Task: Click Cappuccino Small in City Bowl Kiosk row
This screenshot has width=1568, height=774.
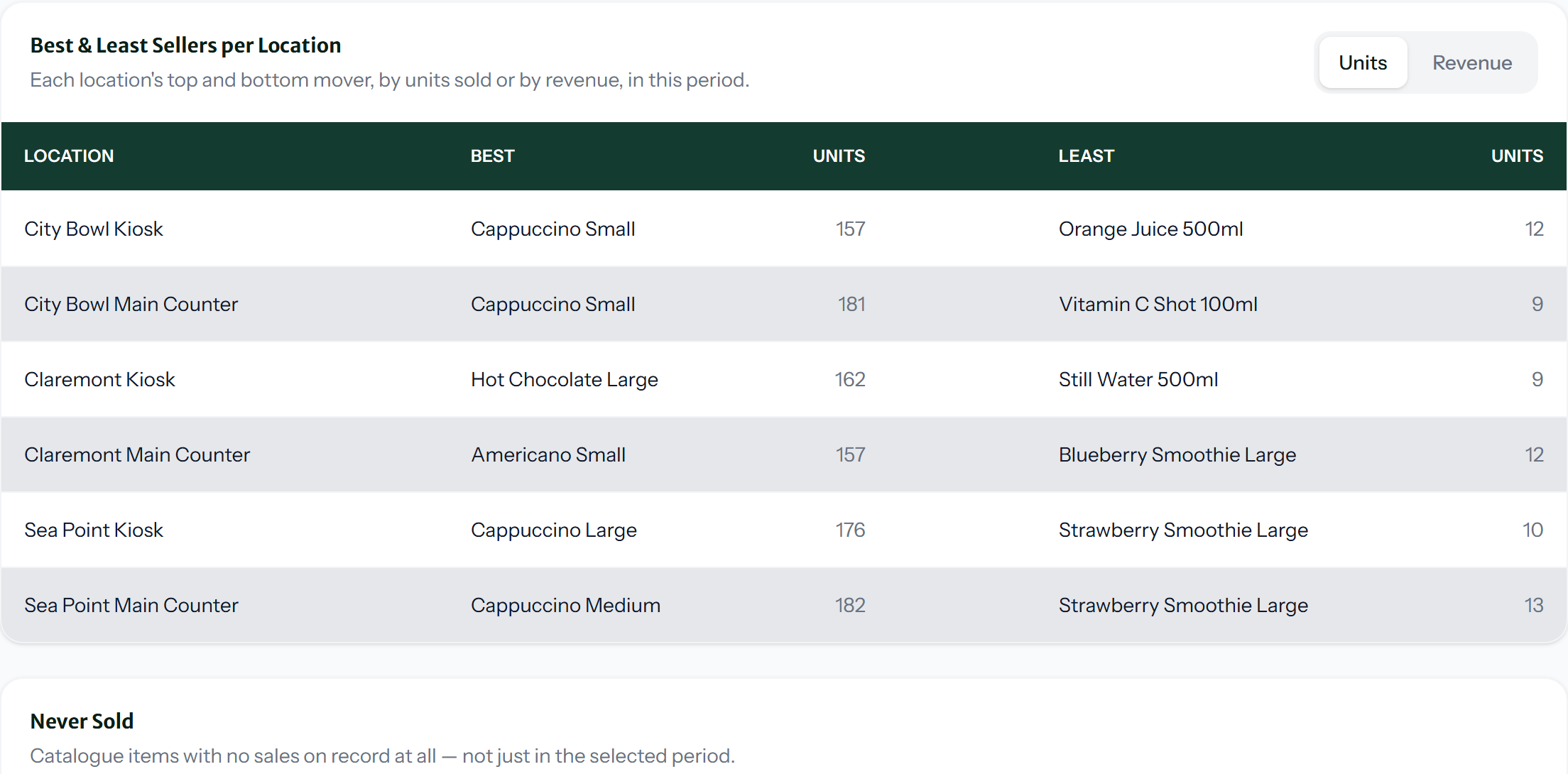Action: 553,229
